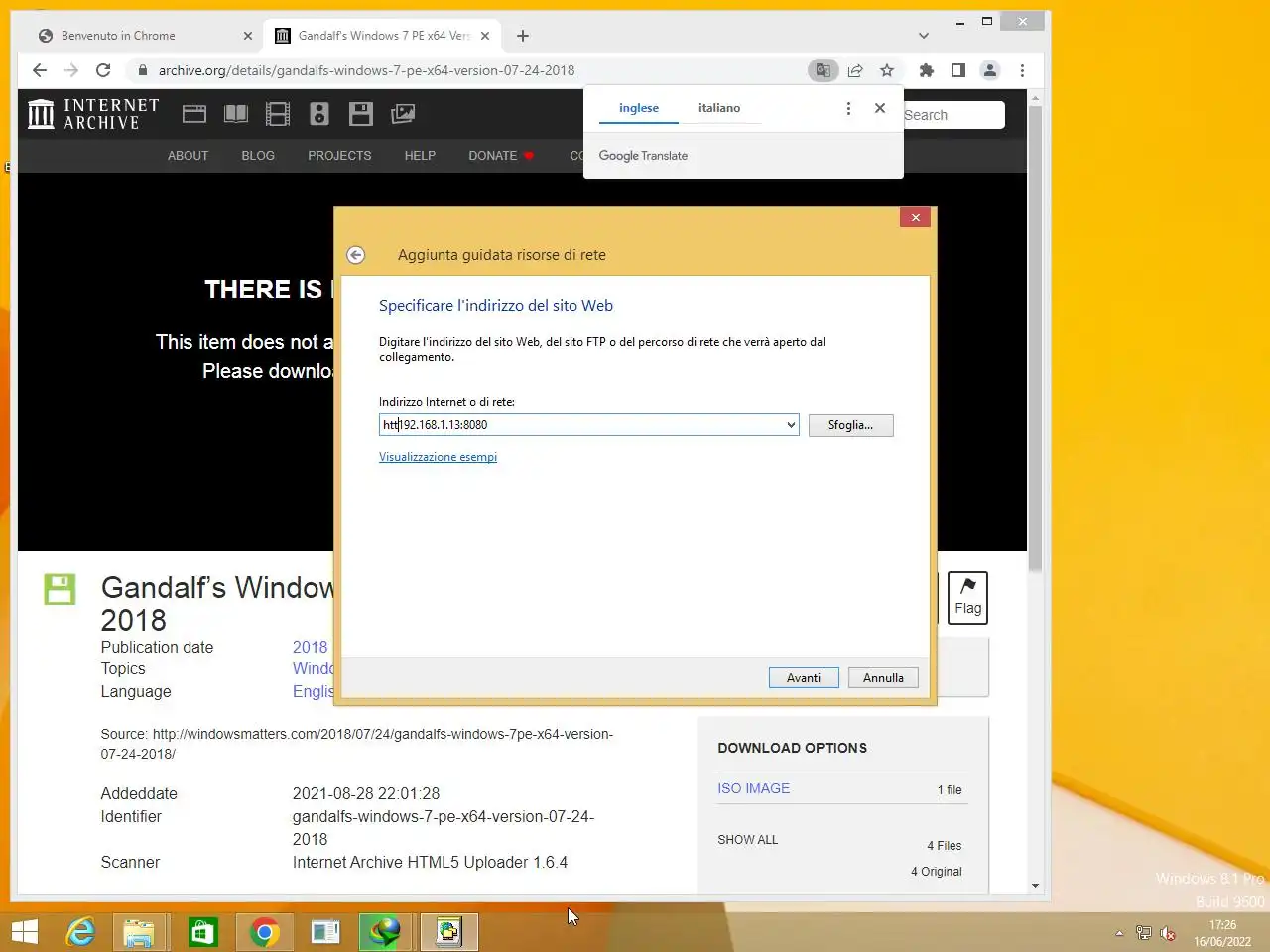
Task: Open the BLOG menu item
Action: click(x=258, y=156)
